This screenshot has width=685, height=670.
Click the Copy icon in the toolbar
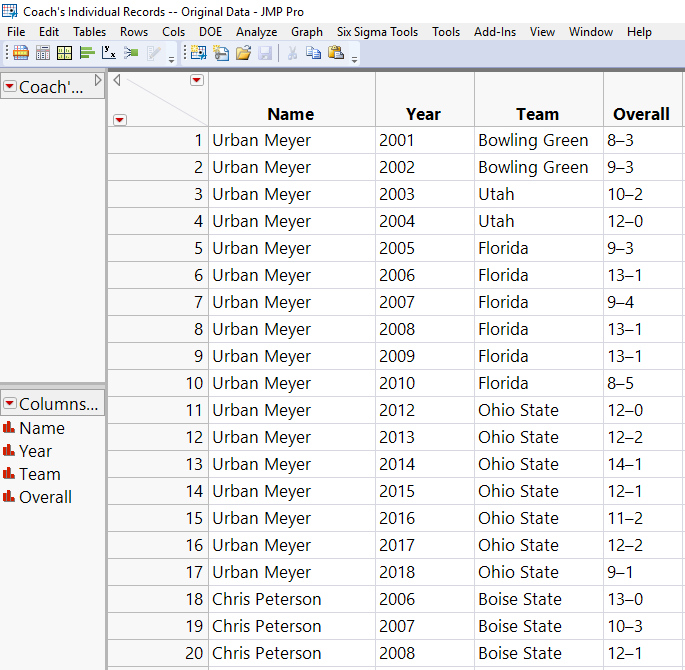coord(314,53)
